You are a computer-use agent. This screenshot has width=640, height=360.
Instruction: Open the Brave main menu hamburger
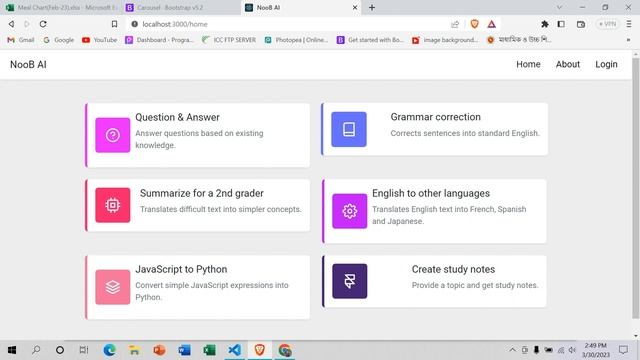click(629, 24)
